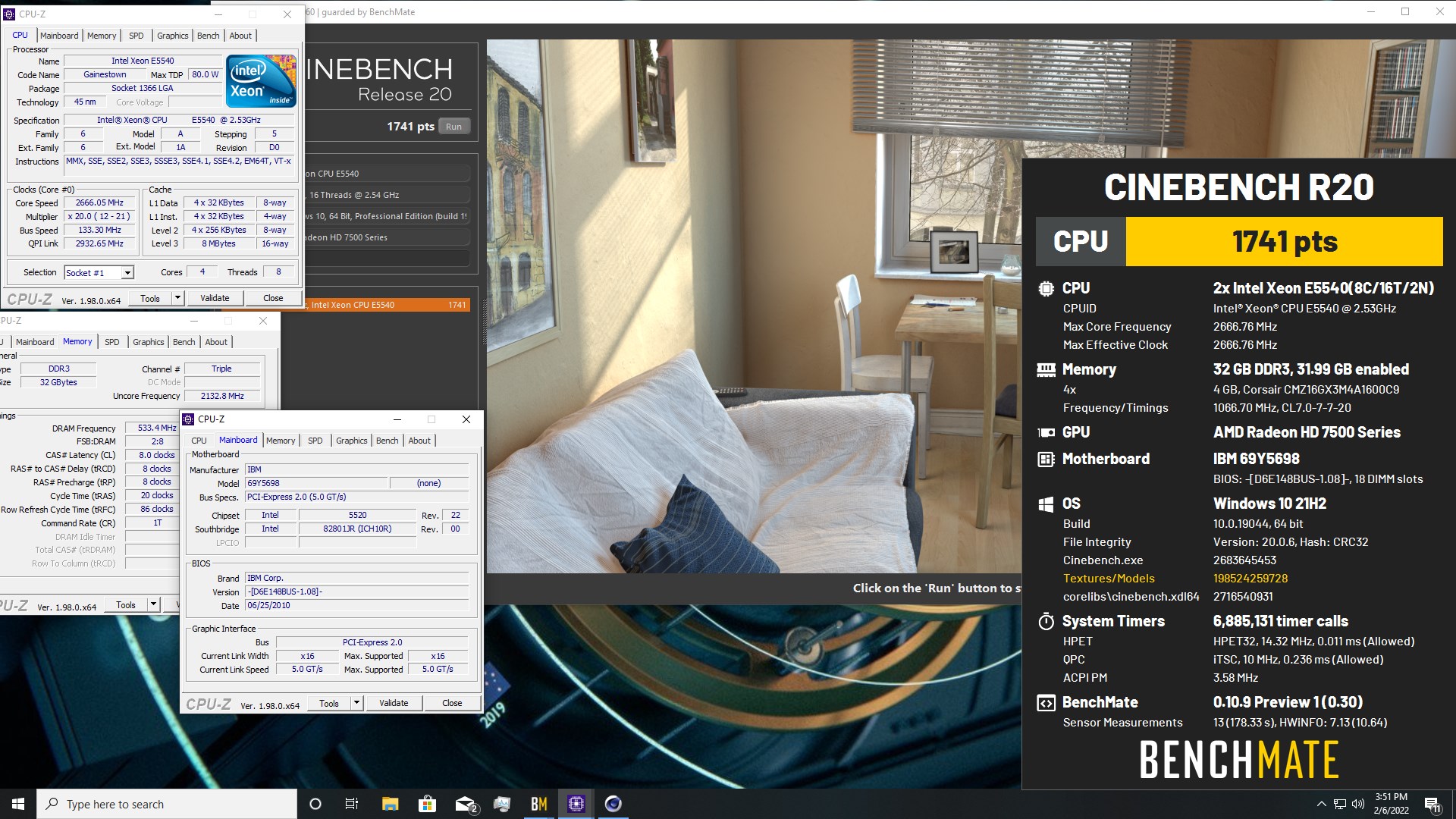This screenshot has height=819, width=1456.
Task: Click CPU-Z icon in Mainboard window title bar
Action: point(189,419)
